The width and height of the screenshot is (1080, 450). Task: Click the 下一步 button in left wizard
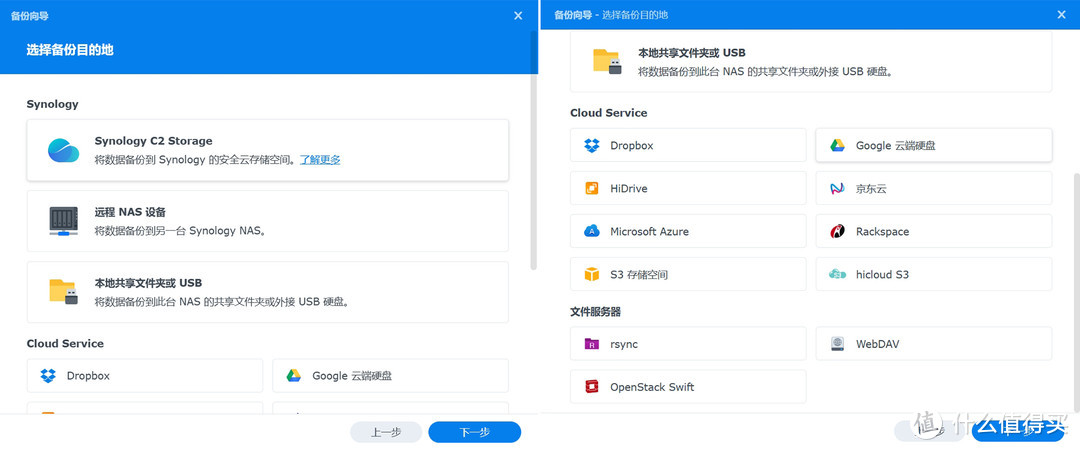[x=474, y=432]
